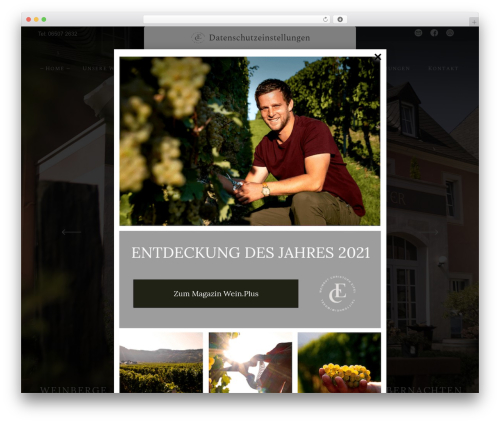Open the vineyard landscape thumbnail
Screen dimensions: 500x423
(161, 362)
